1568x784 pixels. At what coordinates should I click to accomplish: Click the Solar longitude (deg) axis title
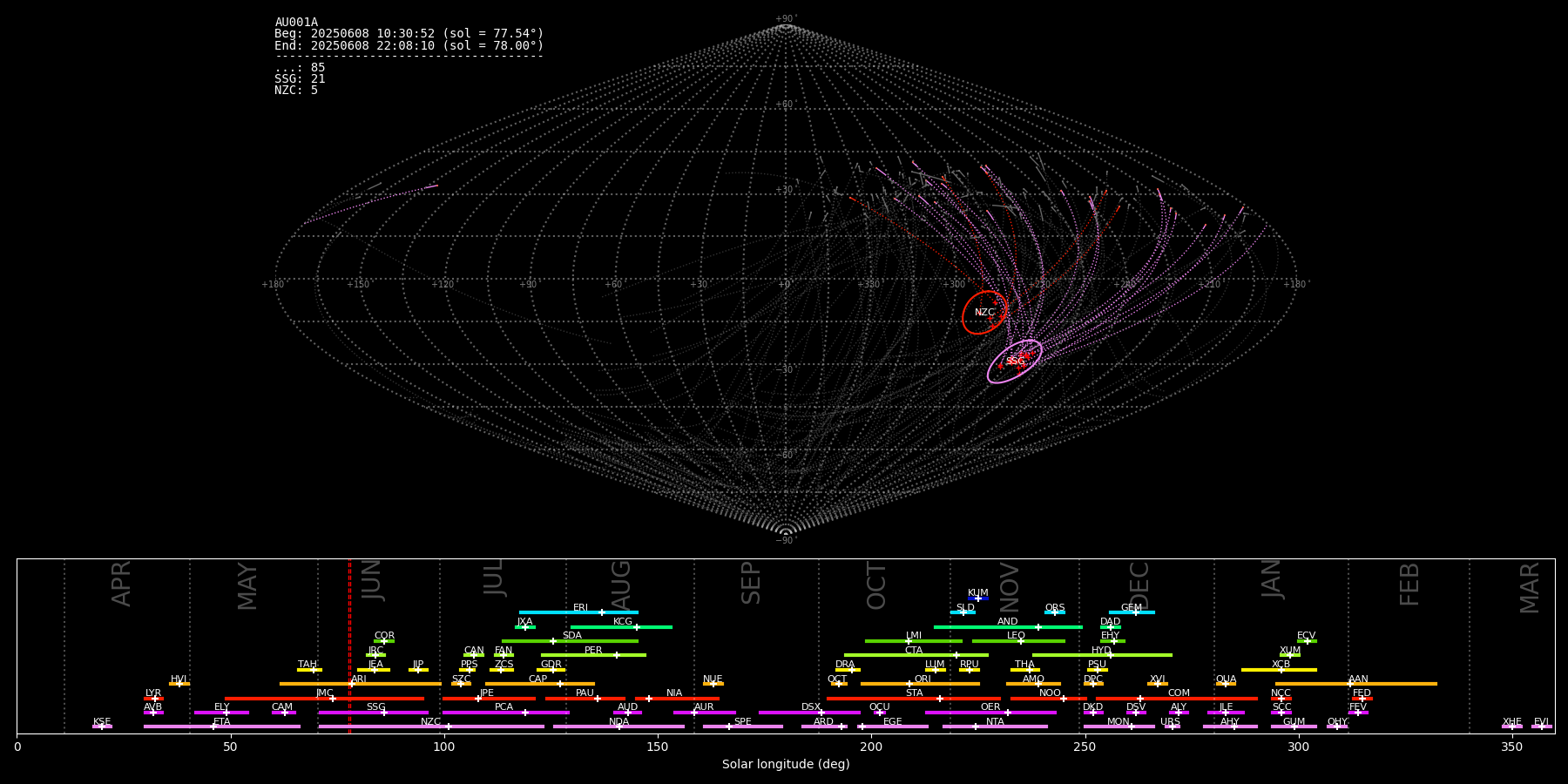coord(786,765)
